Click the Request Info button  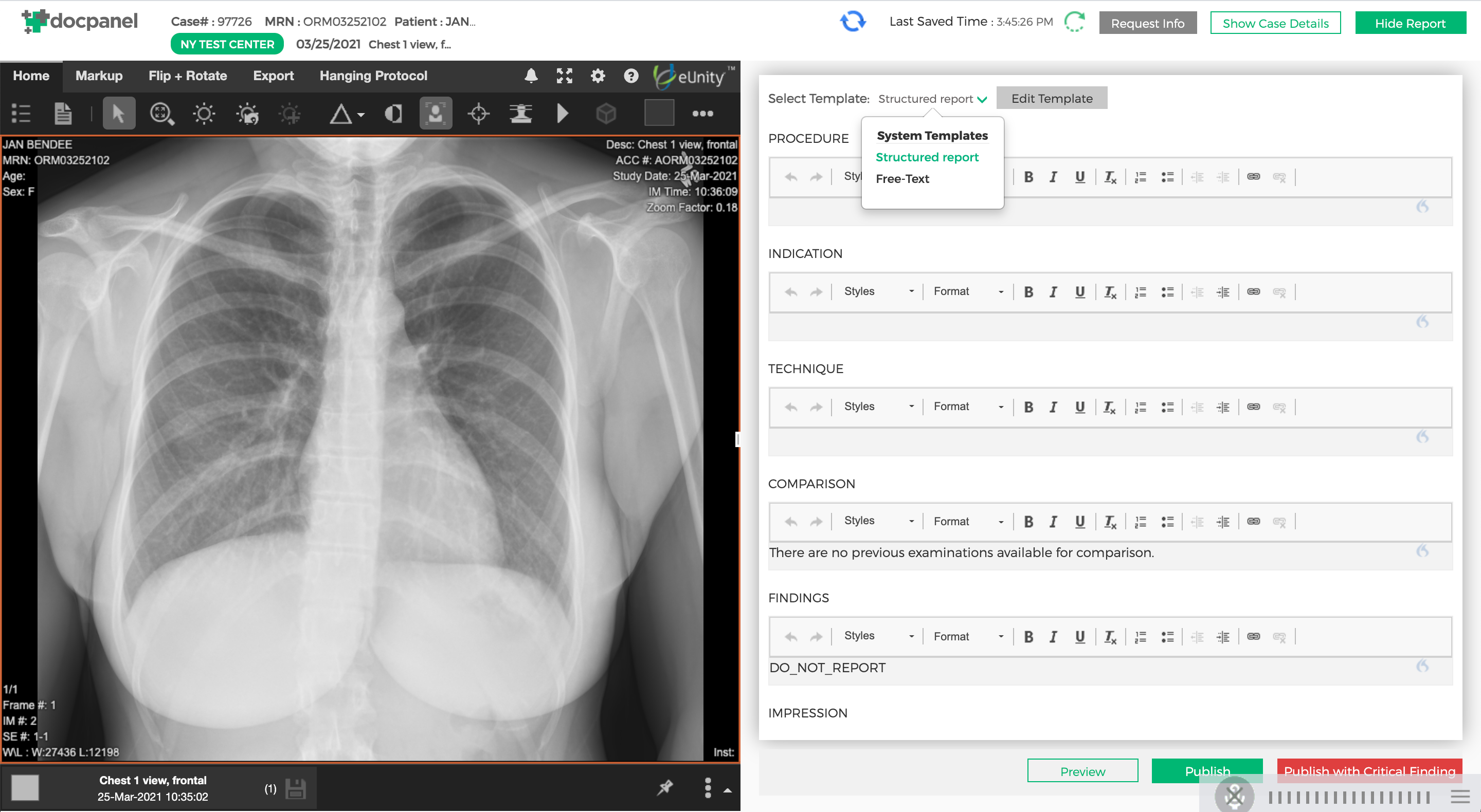[x=1148, y=23]
